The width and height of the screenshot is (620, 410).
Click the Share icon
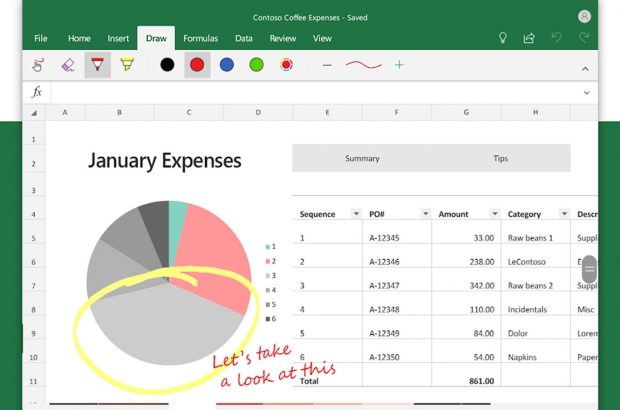click(x=529, y=38)
